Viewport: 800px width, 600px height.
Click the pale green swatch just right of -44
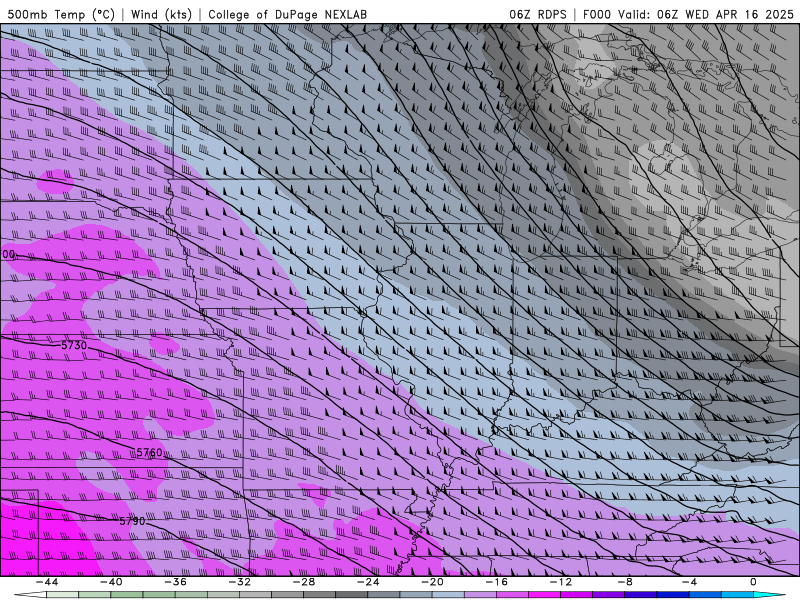(62, 595)
